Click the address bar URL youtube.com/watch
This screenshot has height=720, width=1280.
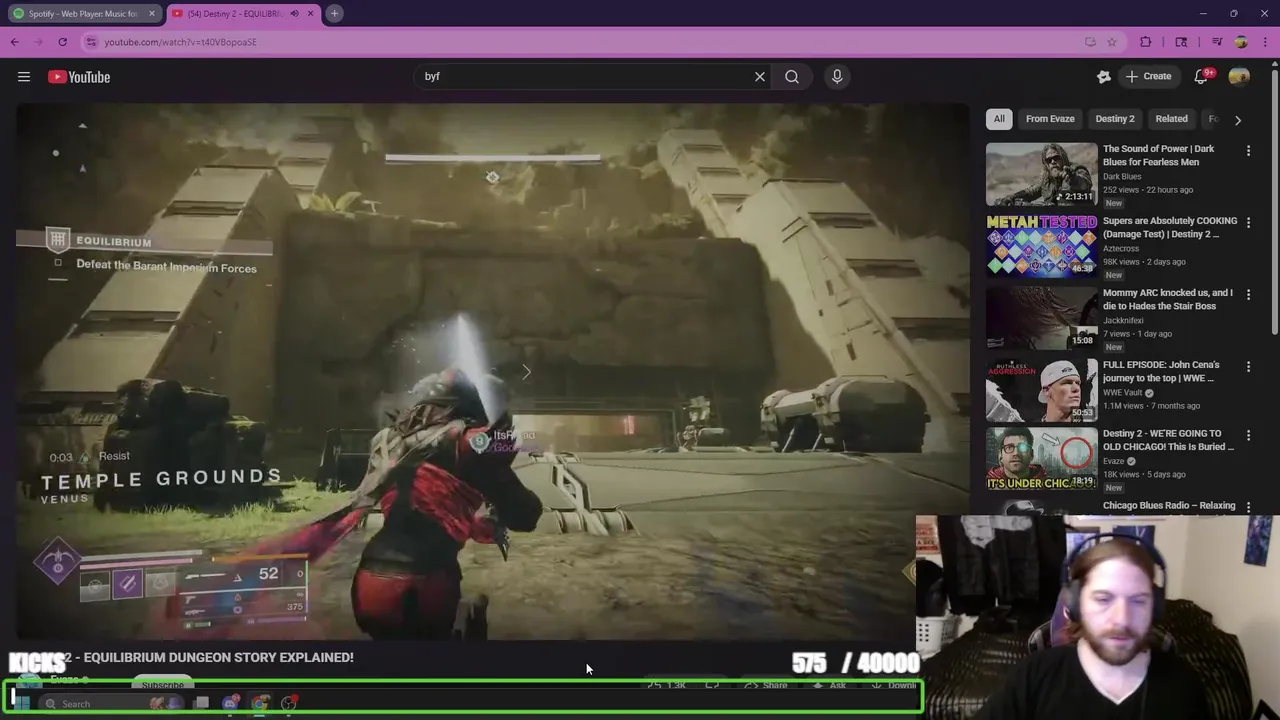(180, 42)
